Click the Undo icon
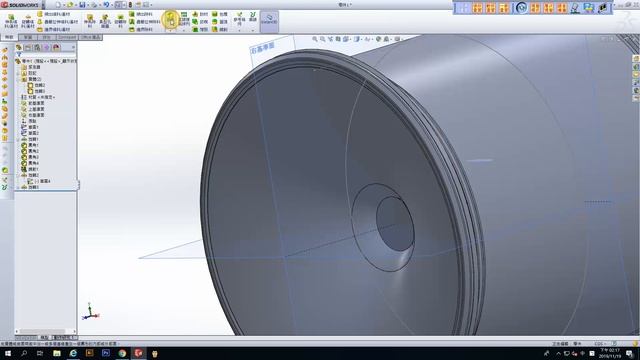Screen dimensions: 640x360 coord(106,4)
